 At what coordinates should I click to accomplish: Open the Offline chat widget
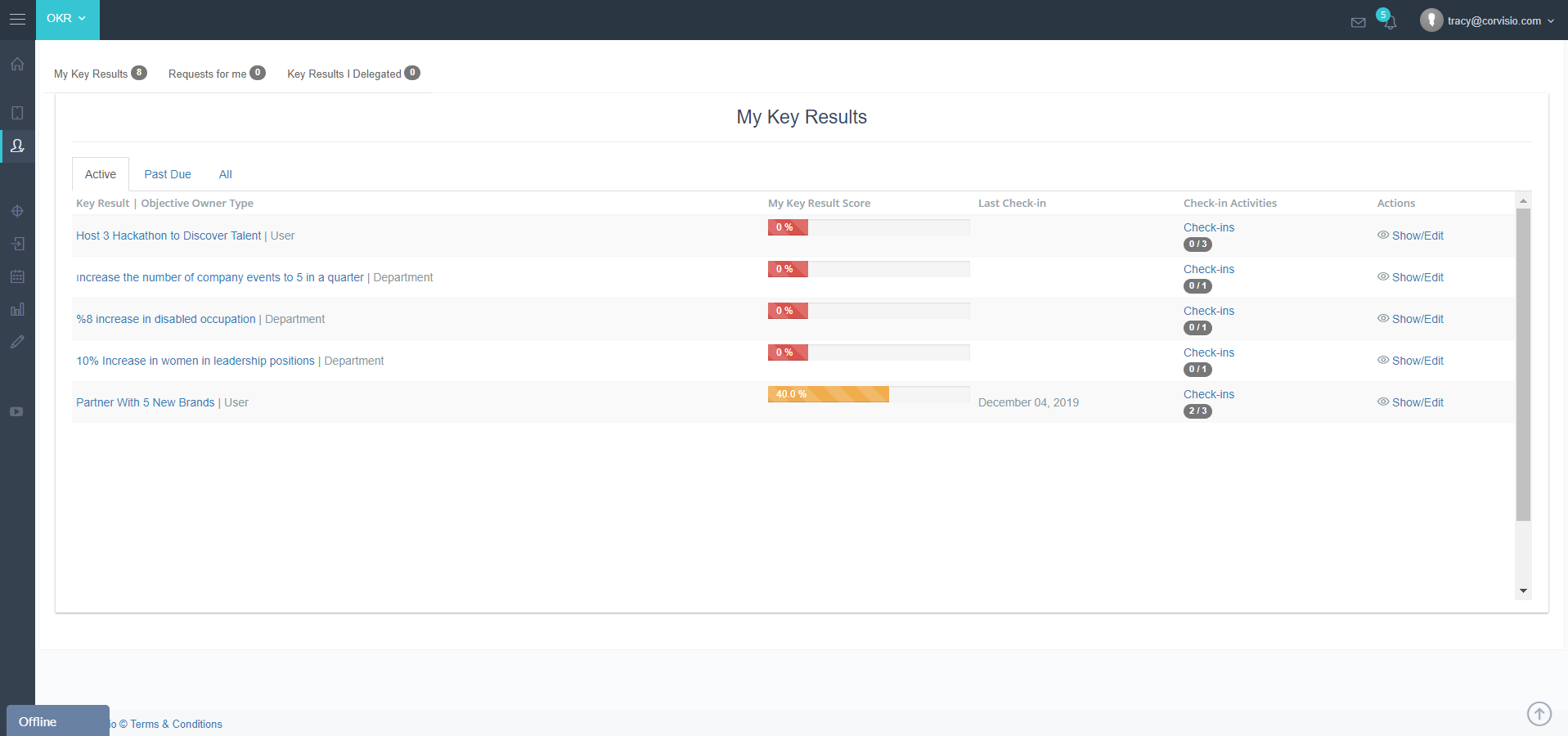click(58, 721)
